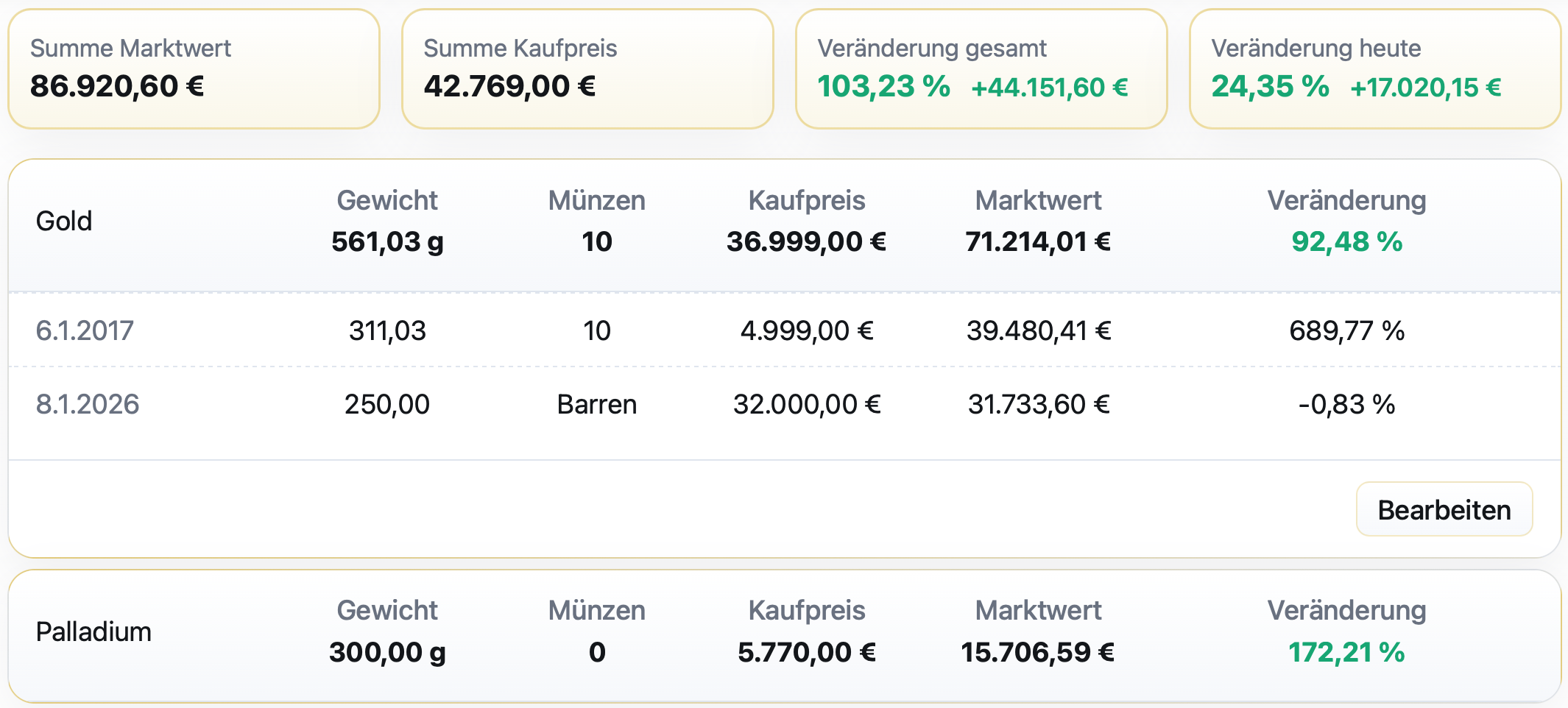Sort by the Münzen column header
This screenshot has width=1568, height=708.
[x=597, y=199]
